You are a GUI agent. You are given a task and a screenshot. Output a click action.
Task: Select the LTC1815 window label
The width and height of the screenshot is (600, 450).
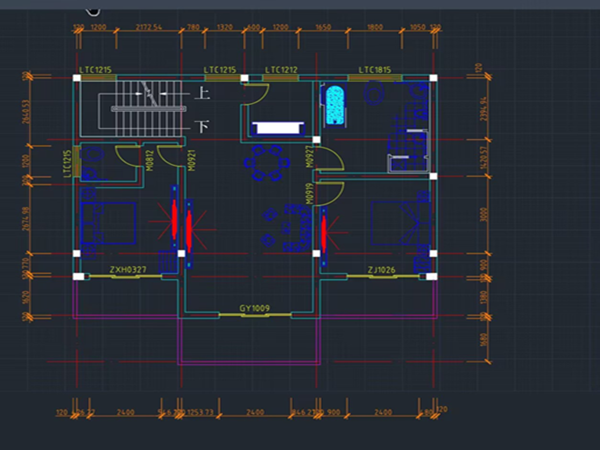tap(376, 70)
